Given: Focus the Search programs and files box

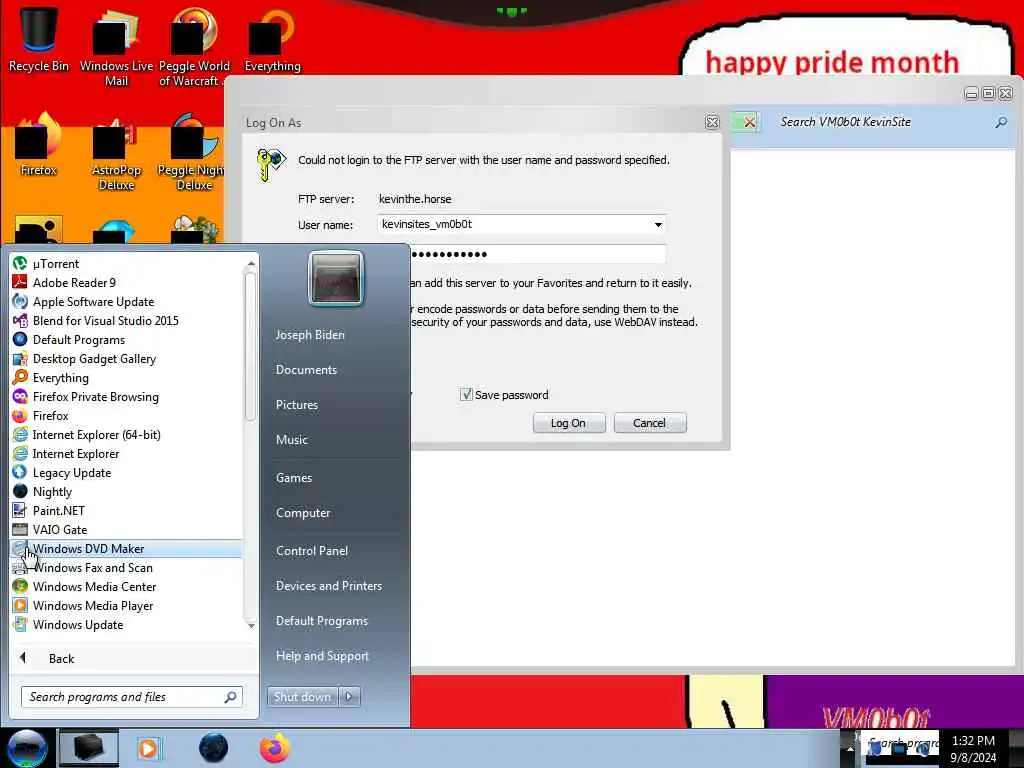Looking at the screenshot, I should tap(132, 697).
